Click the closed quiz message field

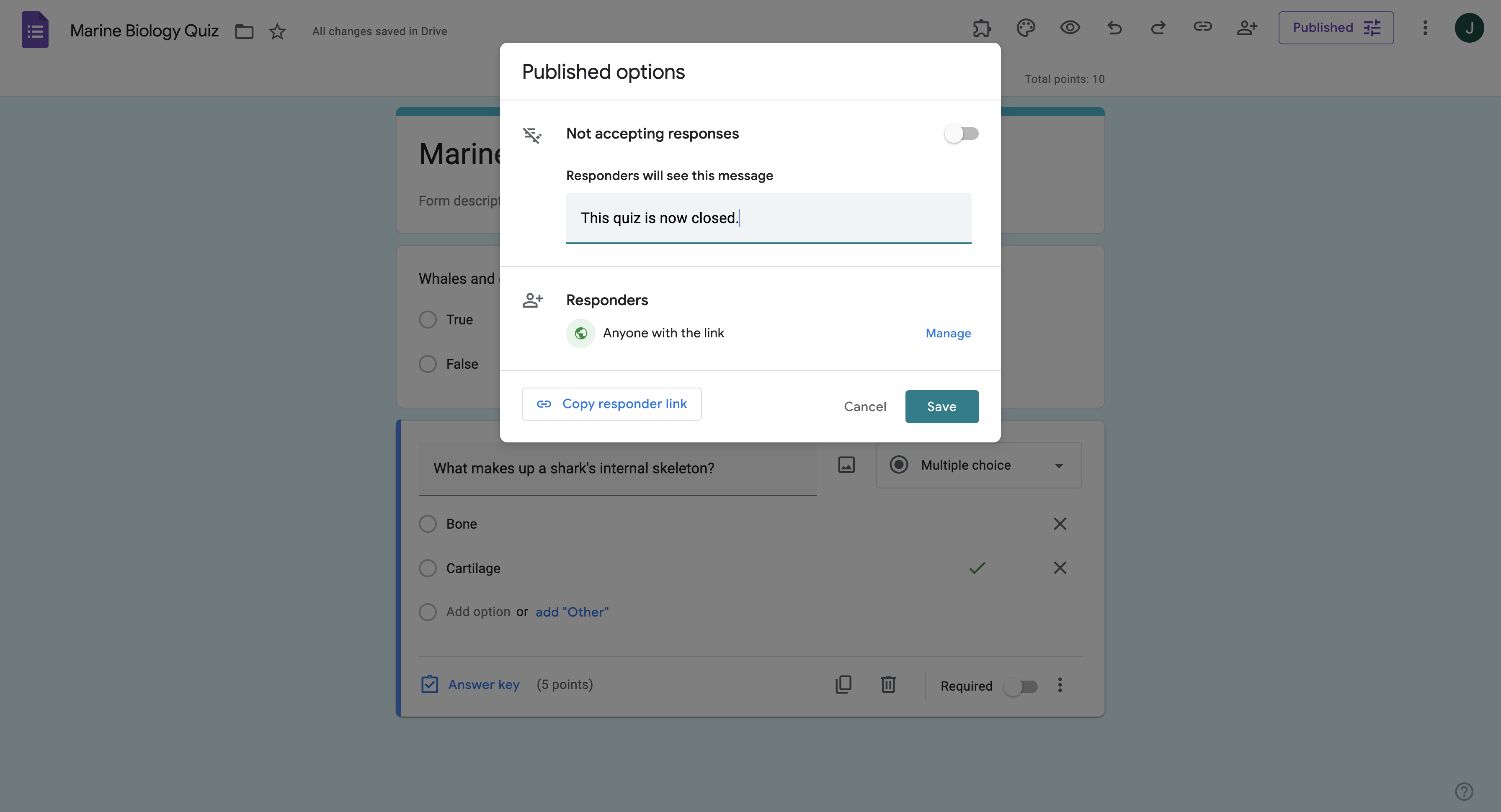768,218
